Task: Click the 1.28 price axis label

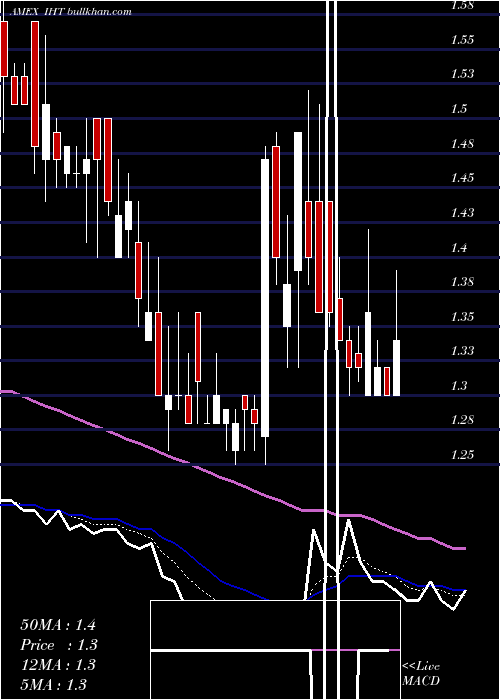Action: 462,420
